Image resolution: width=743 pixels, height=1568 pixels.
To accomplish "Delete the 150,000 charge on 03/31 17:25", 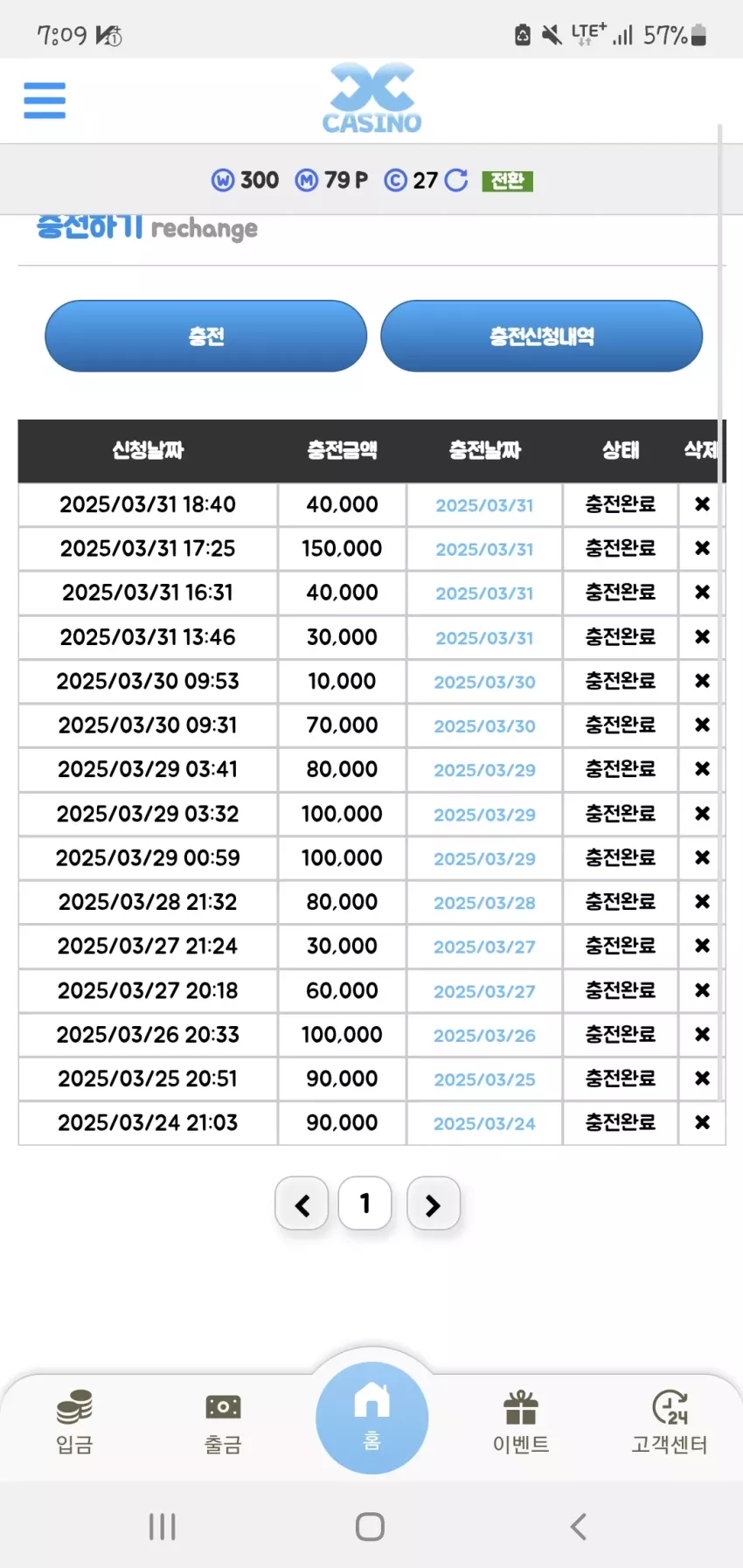I will [x=702, y=548].
